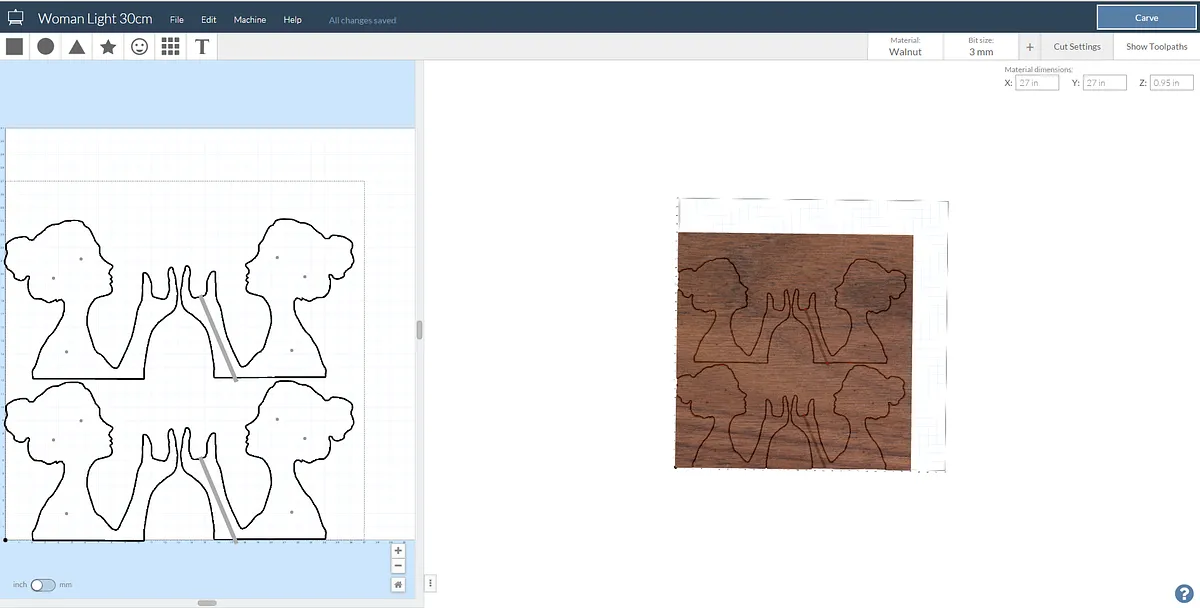
Task: Click the material X dimension field
Action: pyautogui.click(x=1036, y=83)
